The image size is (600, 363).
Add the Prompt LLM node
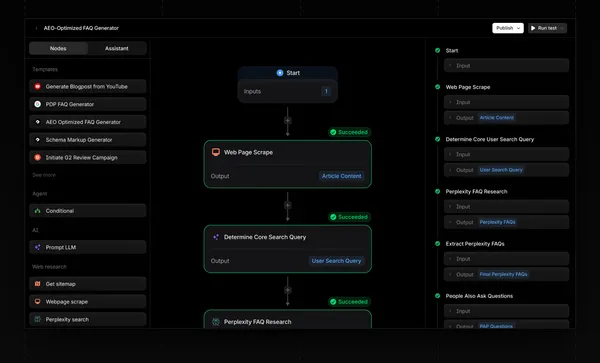click(x=88, y=247)
